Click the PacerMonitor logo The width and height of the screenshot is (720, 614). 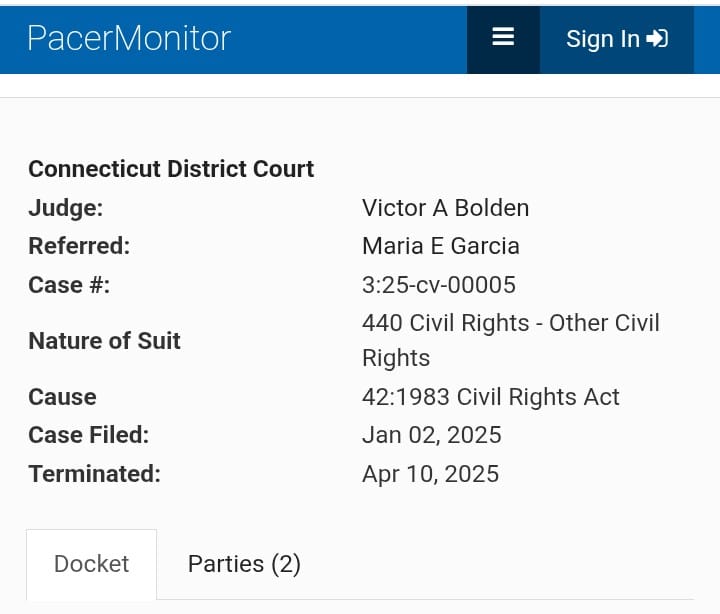pos(129,39)
